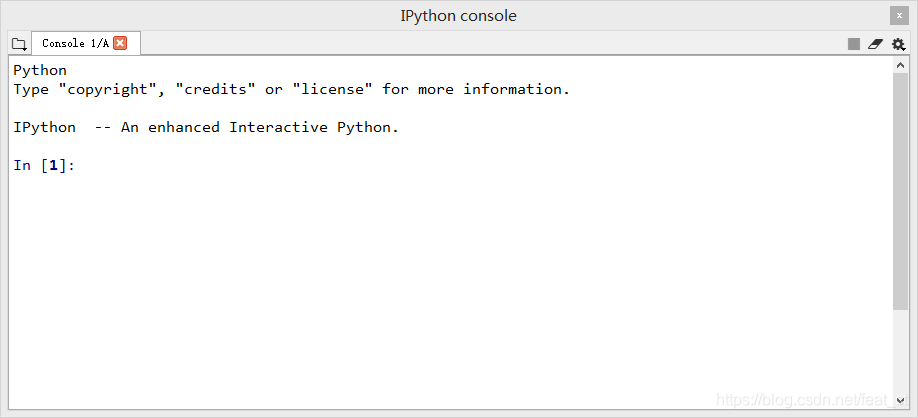Screen dimensions: 918x418
Task: Close the IPython console pane
Action: click(x=899, y=16)
